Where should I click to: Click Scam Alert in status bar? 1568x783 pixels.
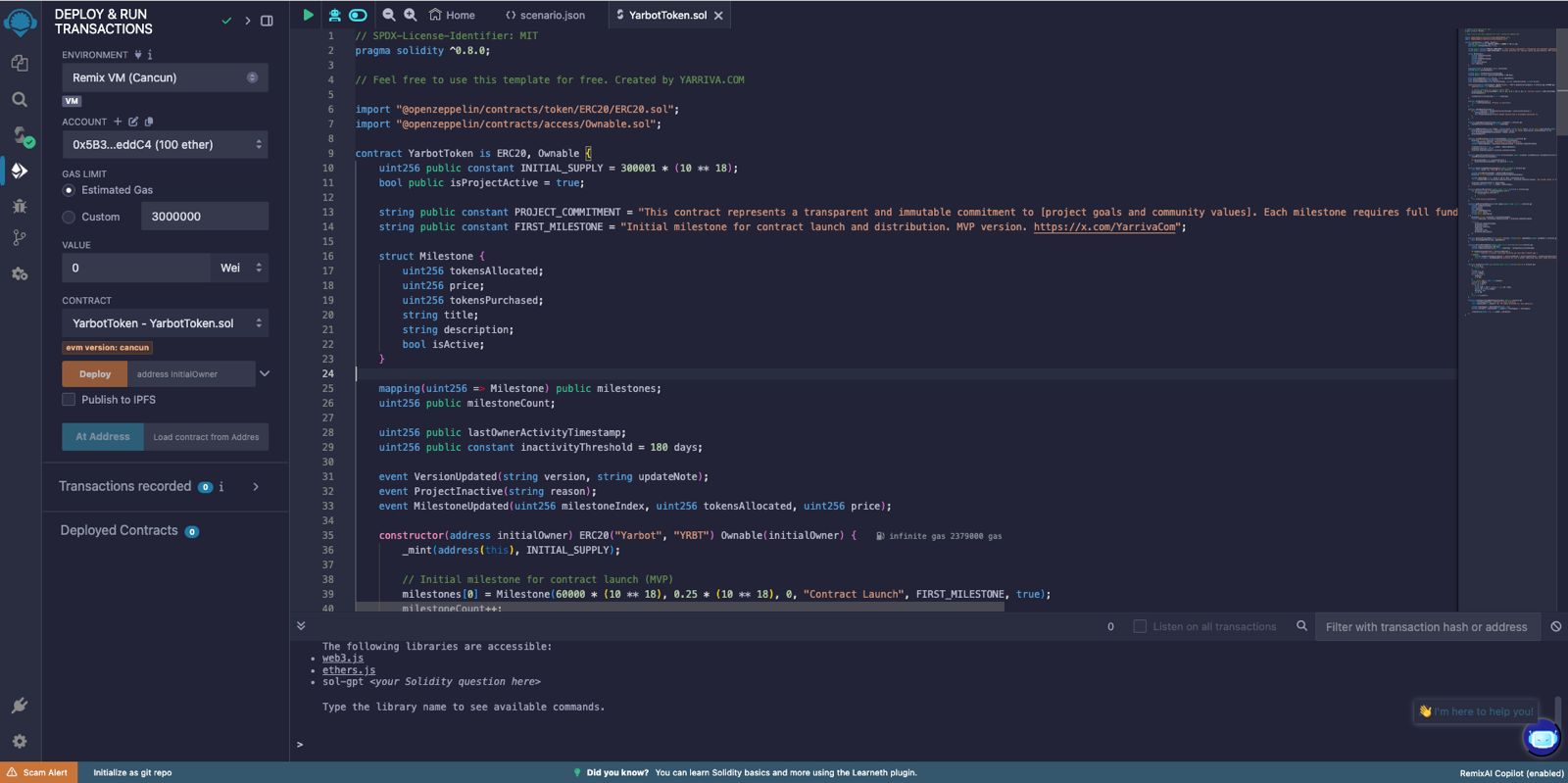point(38,772)
